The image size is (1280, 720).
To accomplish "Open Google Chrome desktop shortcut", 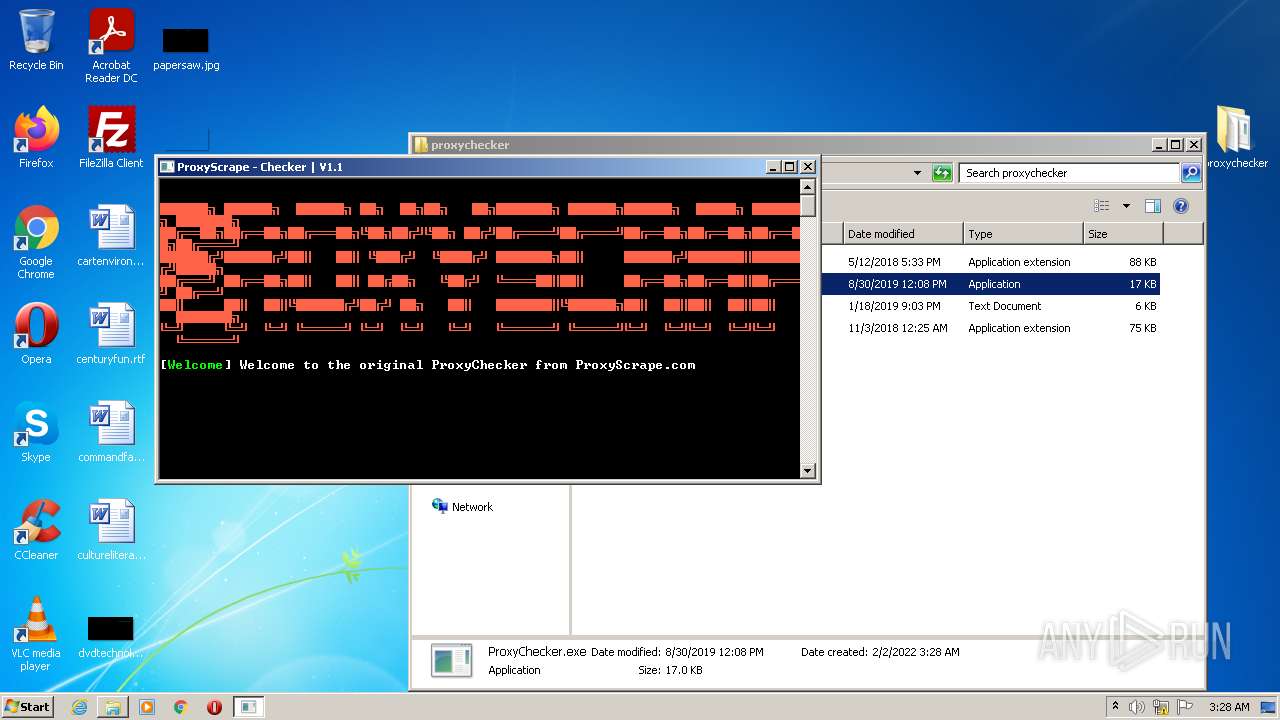I will (x=36, y=242).
